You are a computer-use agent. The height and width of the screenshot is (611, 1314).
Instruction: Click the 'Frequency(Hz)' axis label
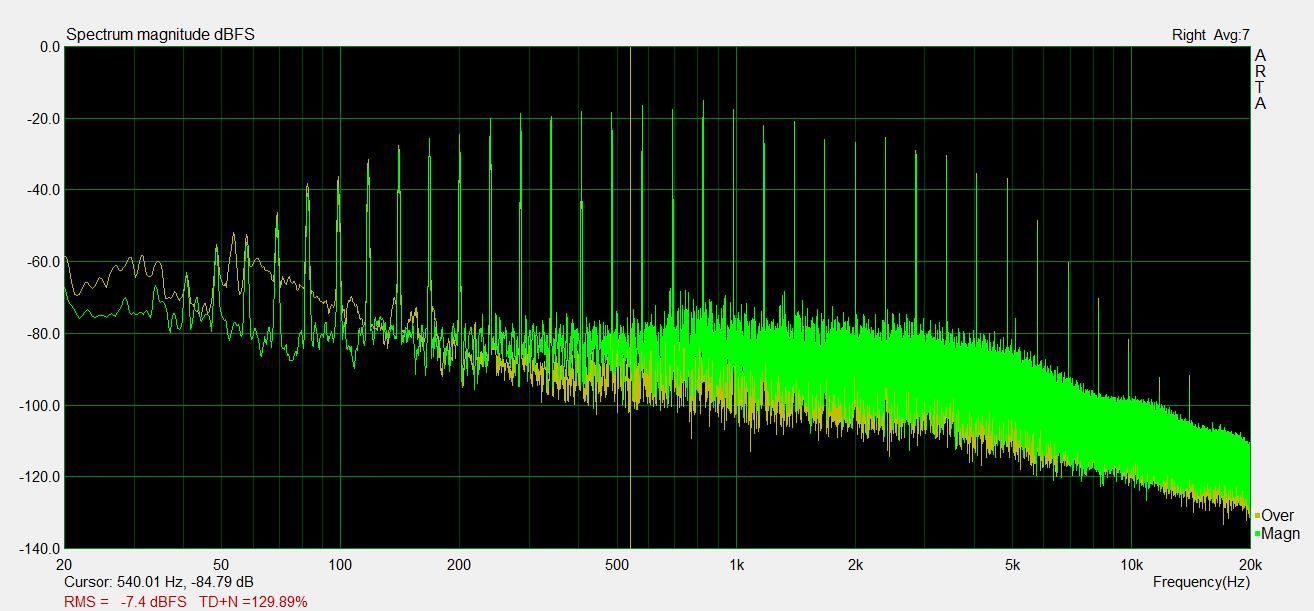[1201, 582]
